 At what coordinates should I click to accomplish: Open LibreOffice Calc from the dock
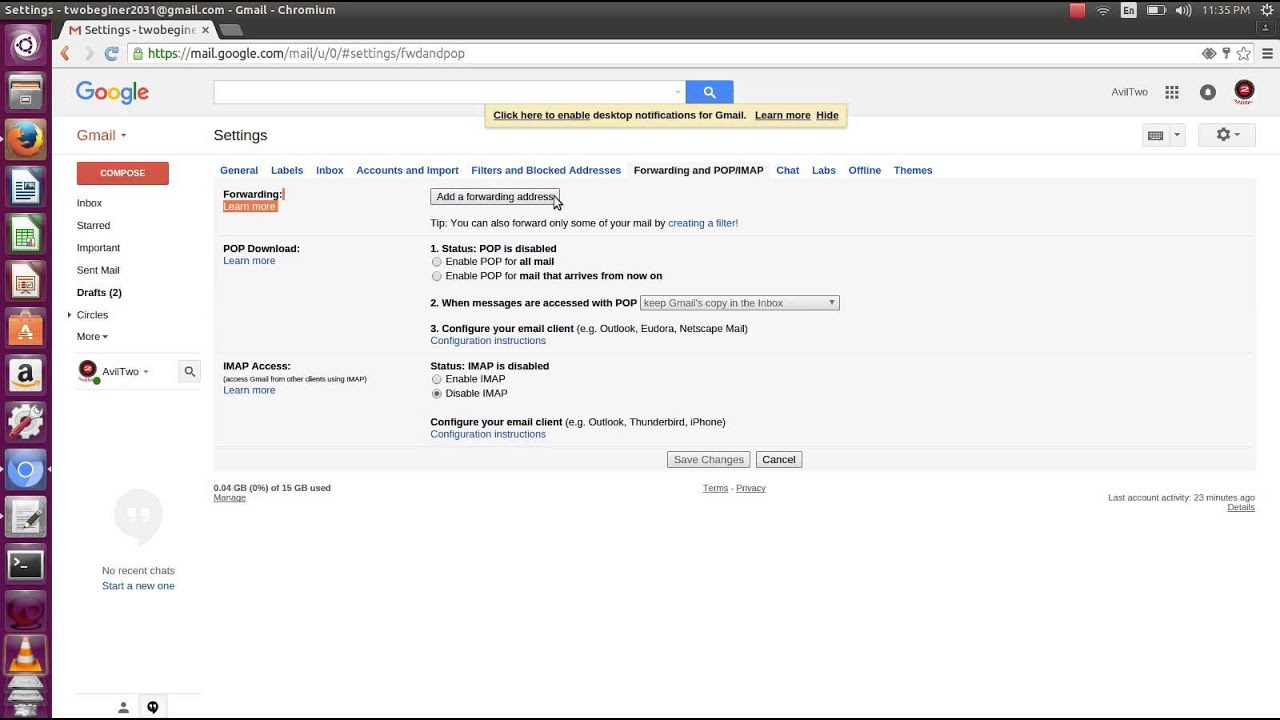tap(25, 236)
